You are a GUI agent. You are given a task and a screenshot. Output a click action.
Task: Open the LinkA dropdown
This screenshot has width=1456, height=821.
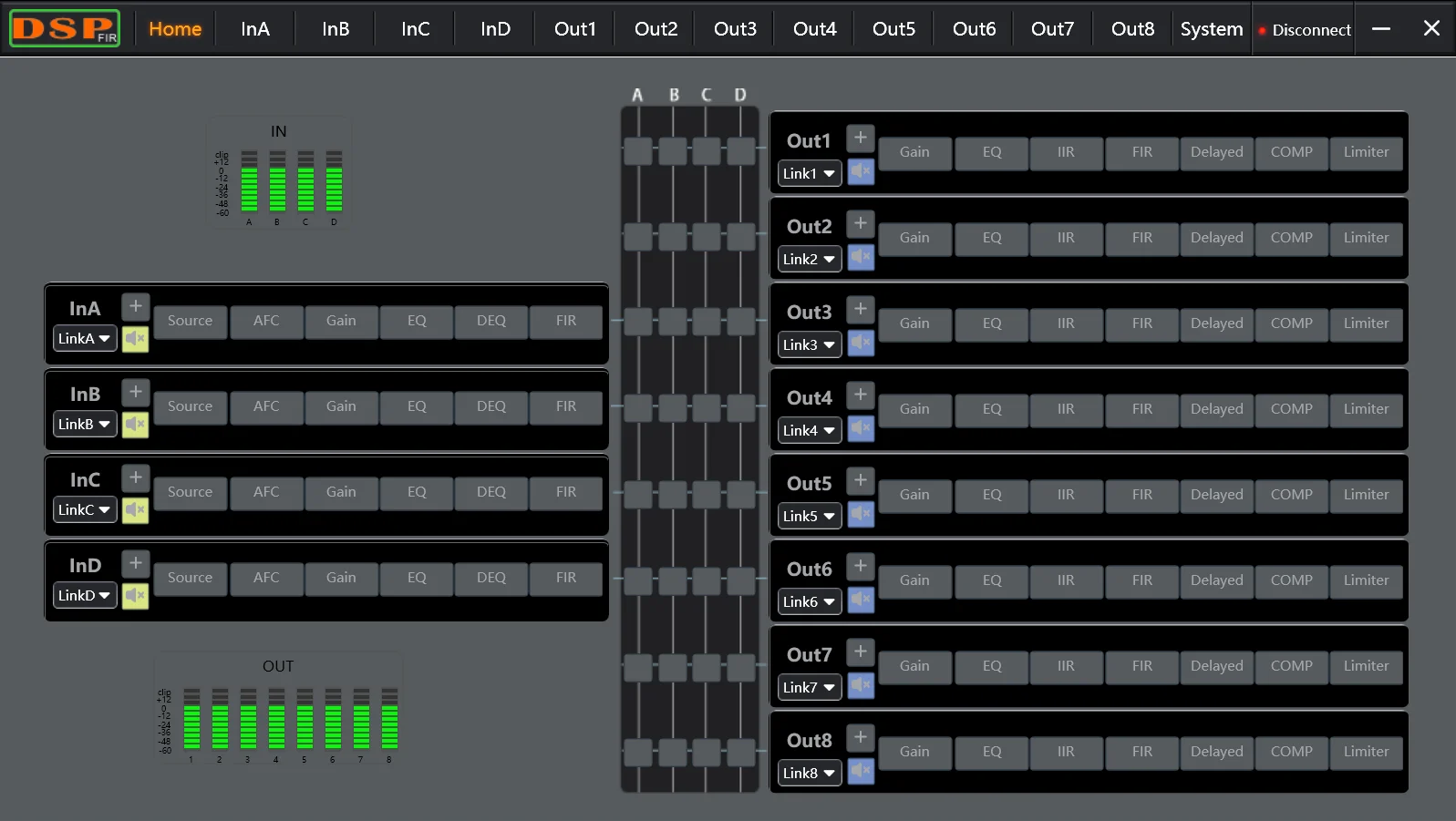click(84, 339)
